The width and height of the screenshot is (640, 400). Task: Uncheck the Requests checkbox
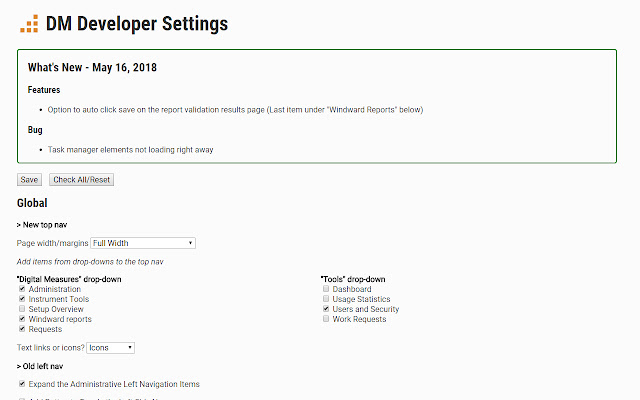click(x=22, y=329)
